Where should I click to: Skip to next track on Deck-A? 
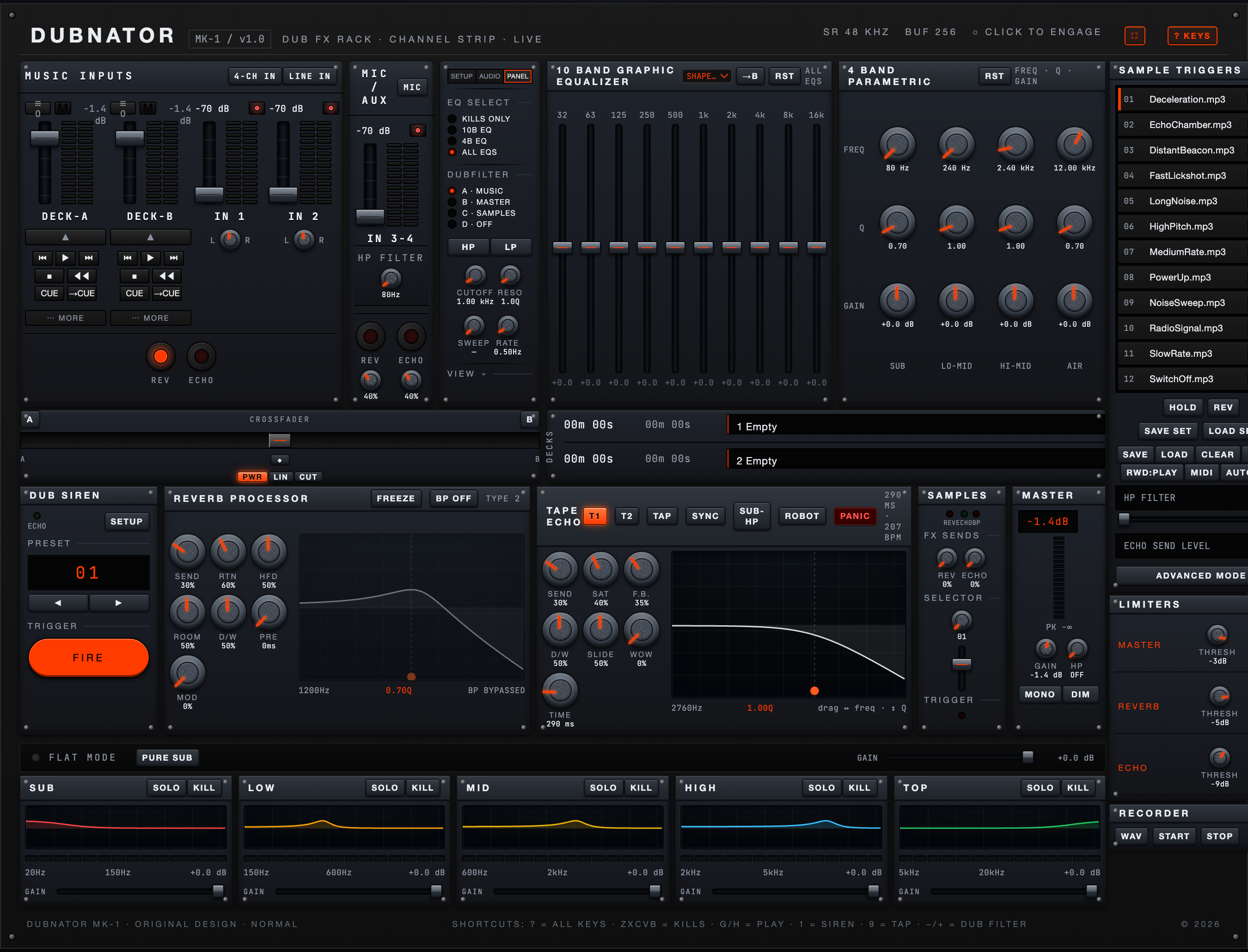[88, 258]
